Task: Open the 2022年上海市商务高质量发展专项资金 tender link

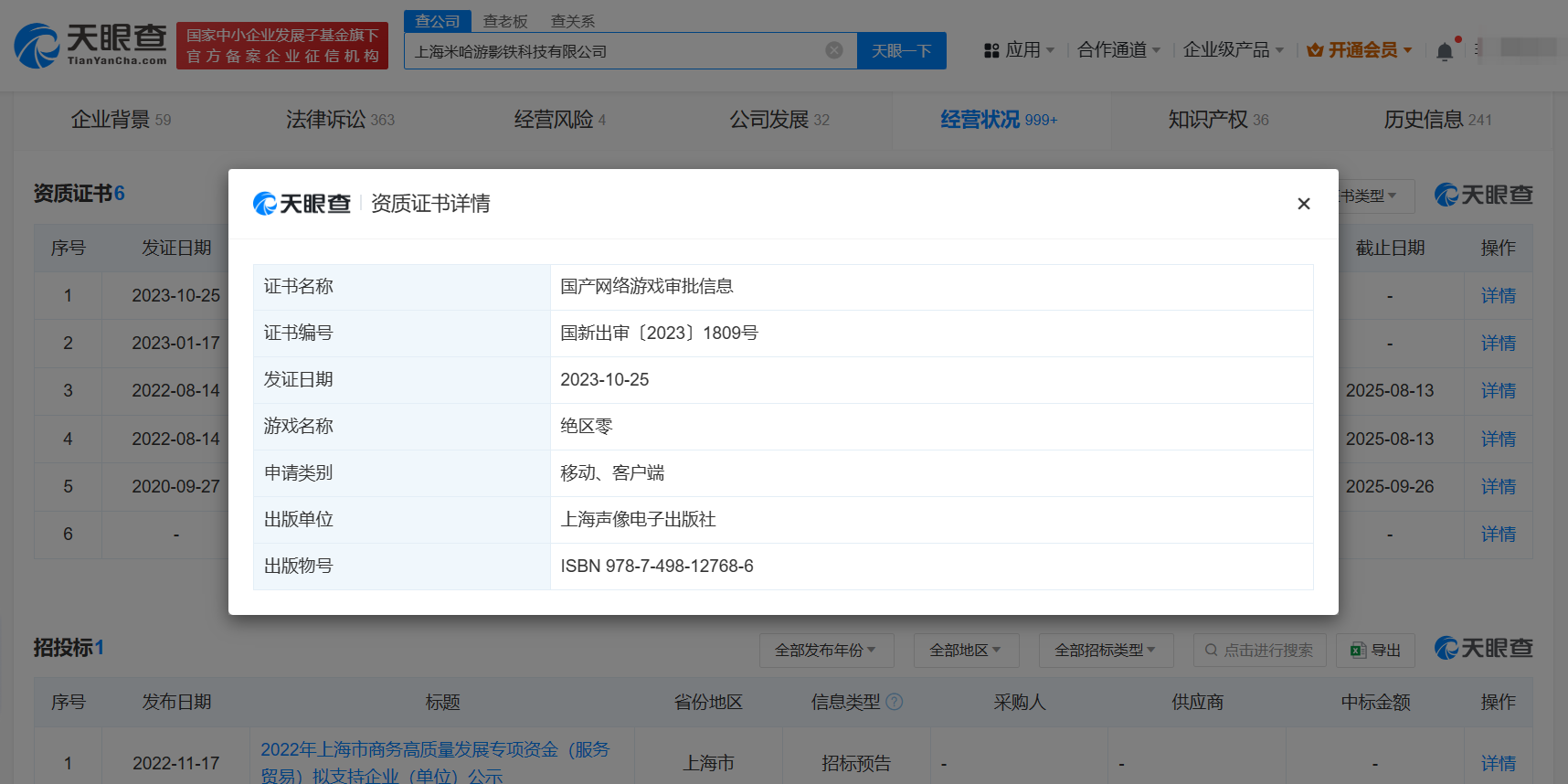Action: pyautogui.click(x=435, y=762)
